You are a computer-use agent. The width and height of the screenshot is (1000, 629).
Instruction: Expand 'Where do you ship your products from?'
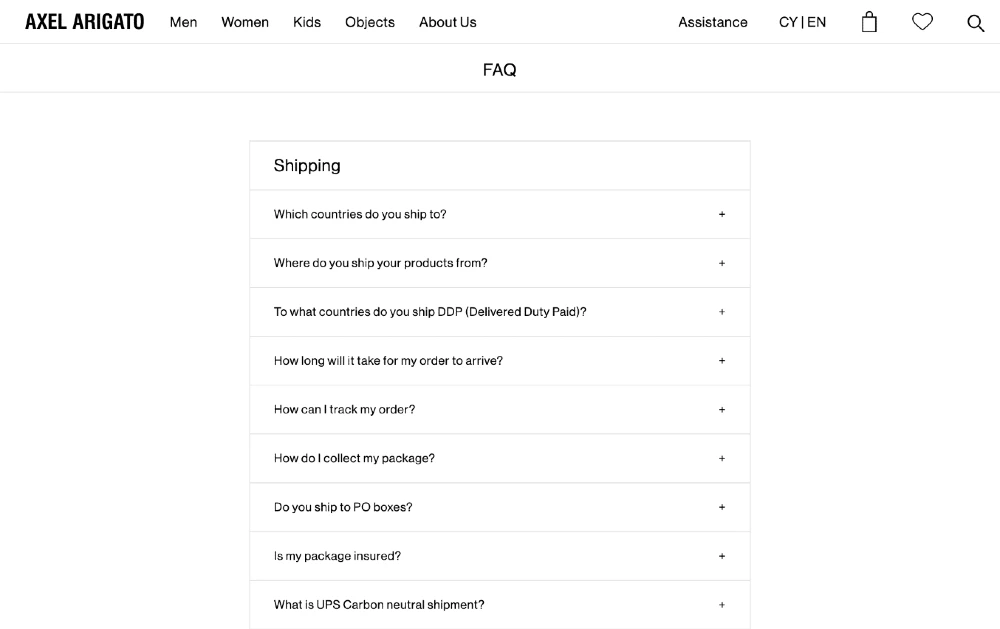tap(380, 263)
